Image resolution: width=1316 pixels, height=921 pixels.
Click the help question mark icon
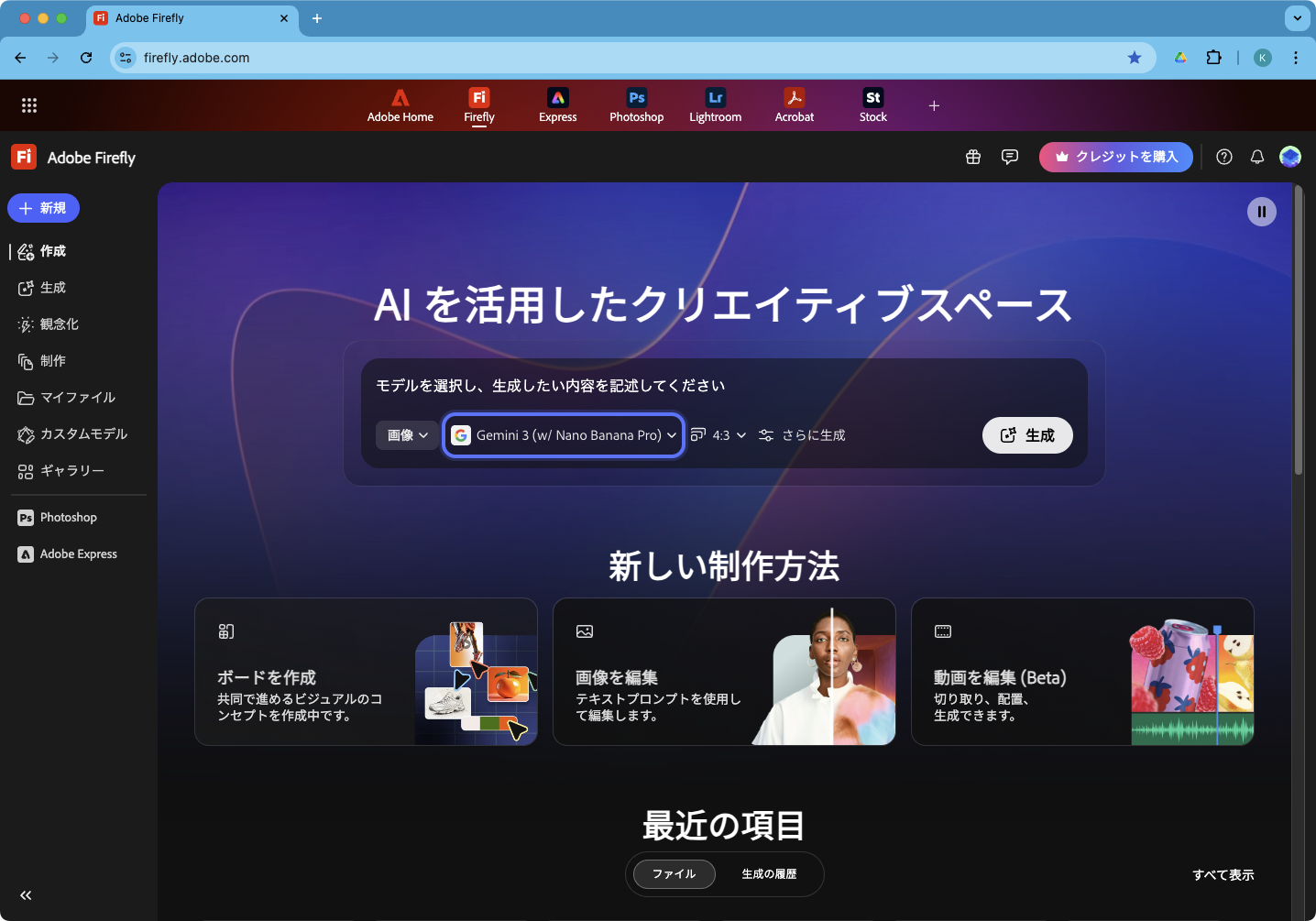pos(1224,157)
